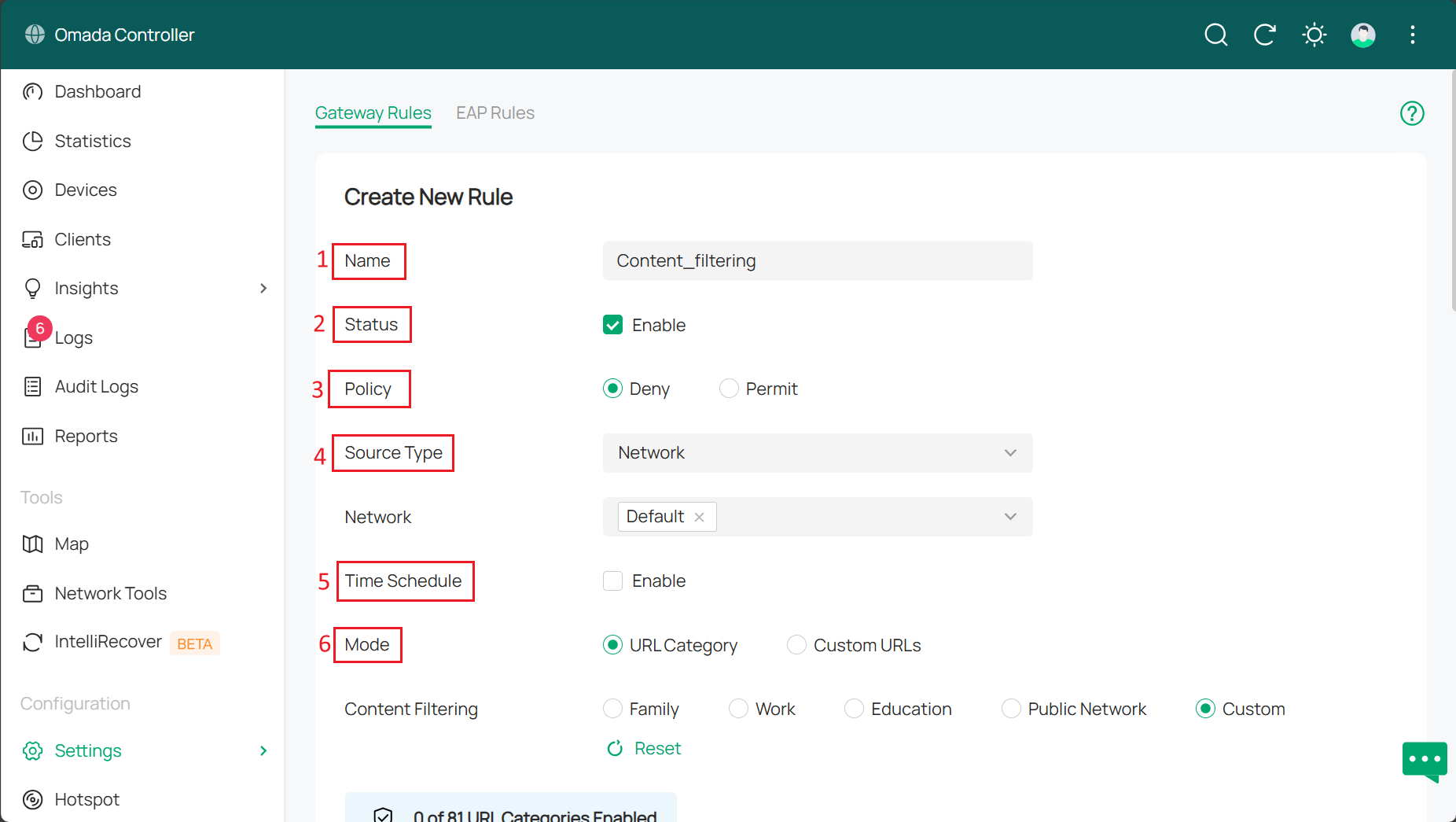Click the Settings gear icon
This screenshot has width=1456, height=822.
coord(32,750)
